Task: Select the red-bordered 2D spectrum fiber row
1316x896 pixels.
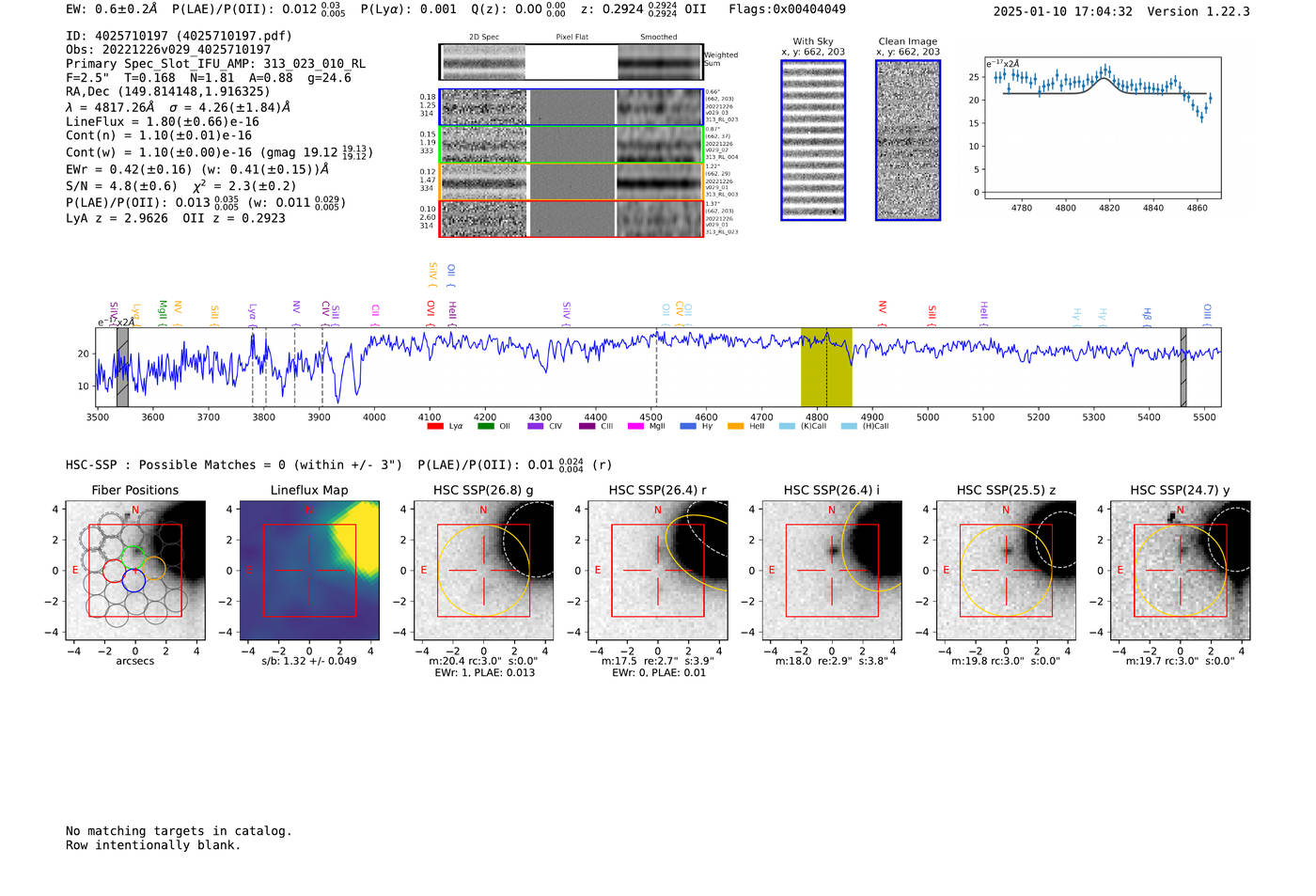Action: click(x=572, y=218)
